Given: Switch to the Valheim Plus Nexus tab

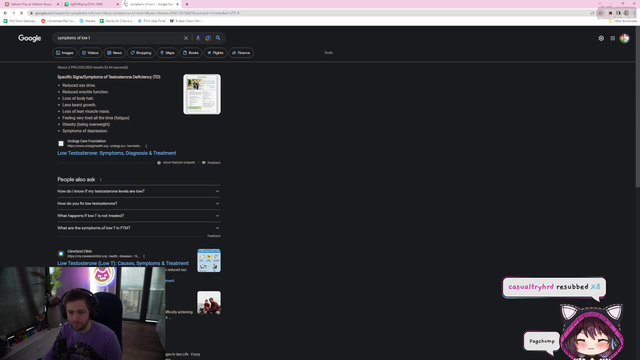Looking at the screenshot, I should [x=31, y=4].
